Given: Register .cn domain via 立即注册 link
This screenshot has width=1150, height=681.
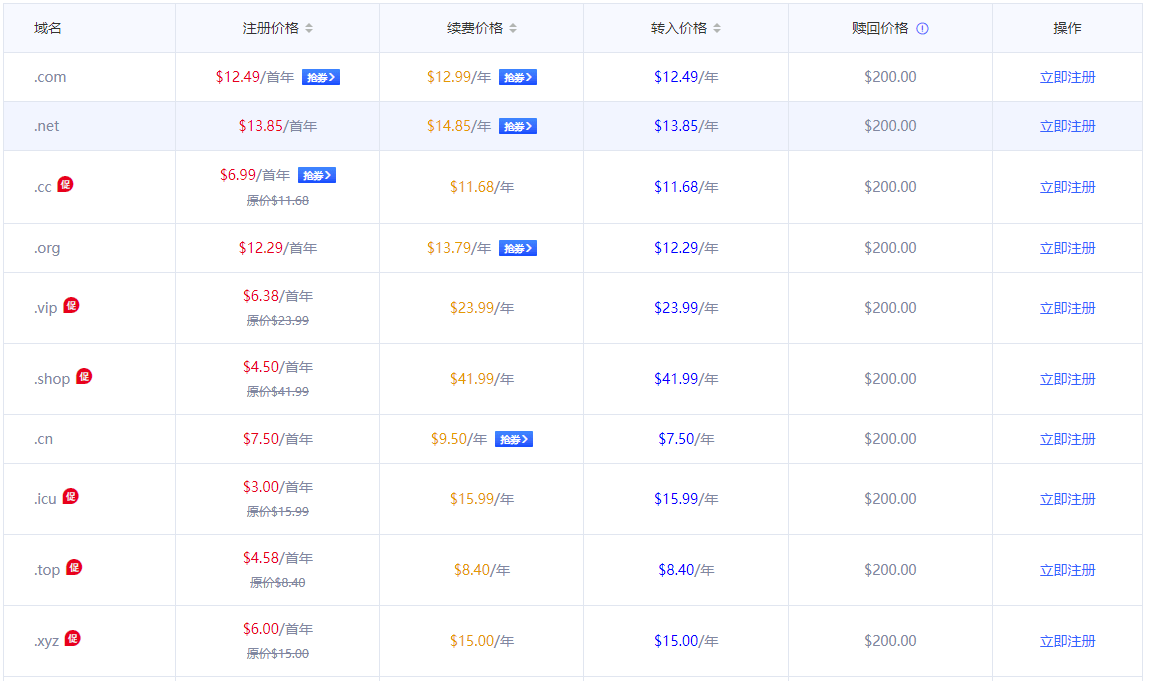Looking at the screenshot, I should tap(1067, 439).
